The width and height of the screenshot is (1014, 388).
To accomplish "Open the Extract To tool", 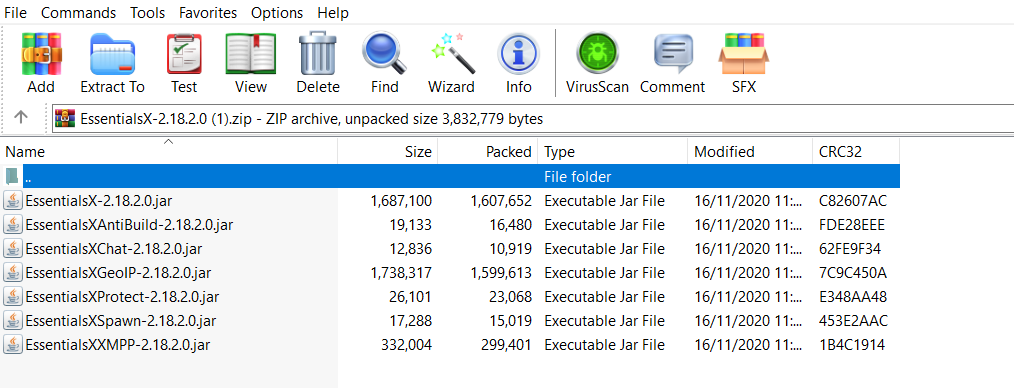I will click(x=113, y=63).
